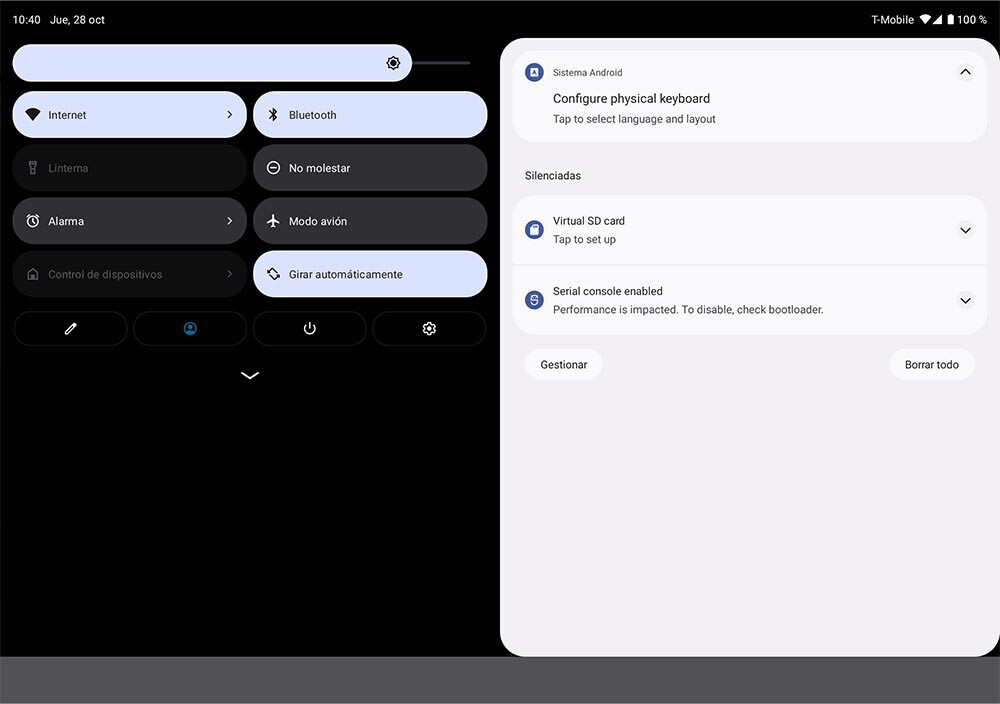Image resolution: width=1000 pixels, height=704 pixels.
Task: Click the Bluetooth symbol icon
Action: coord(273,115)
